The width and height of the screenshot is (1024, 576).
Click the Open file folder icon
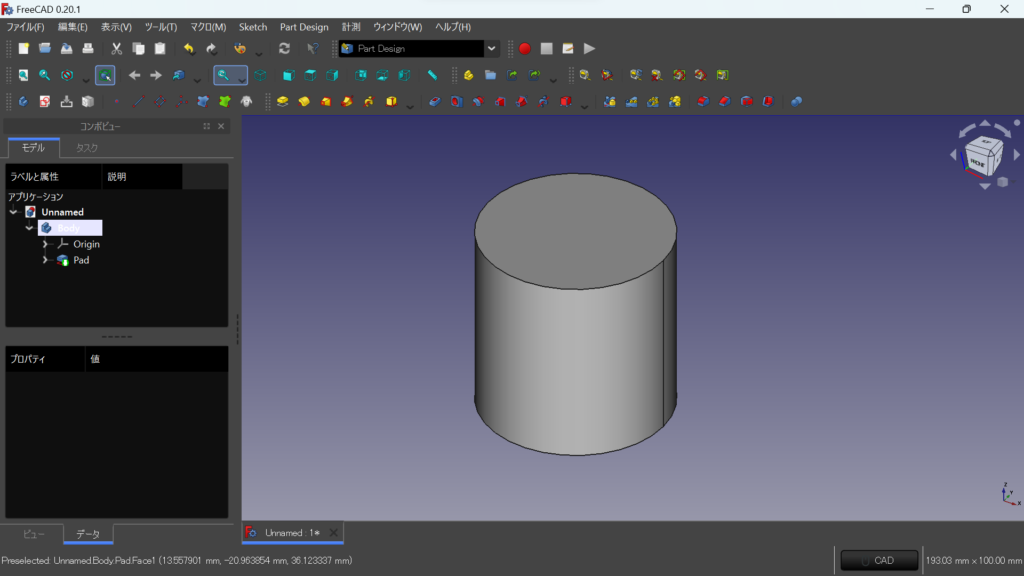click(x=45, y=48)
